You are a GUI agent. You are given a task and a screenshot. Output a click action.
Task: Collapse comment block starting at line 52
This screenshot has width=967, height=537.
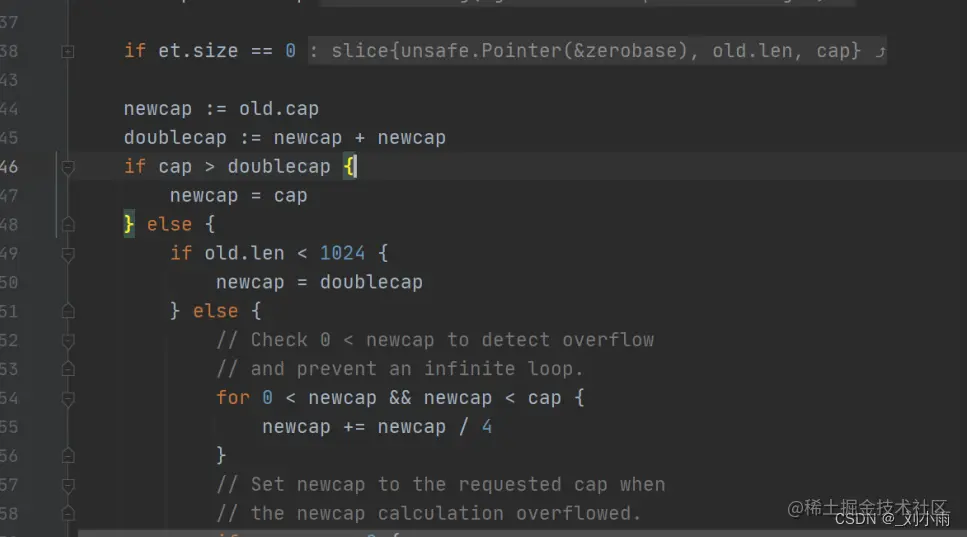click(68, 340)
